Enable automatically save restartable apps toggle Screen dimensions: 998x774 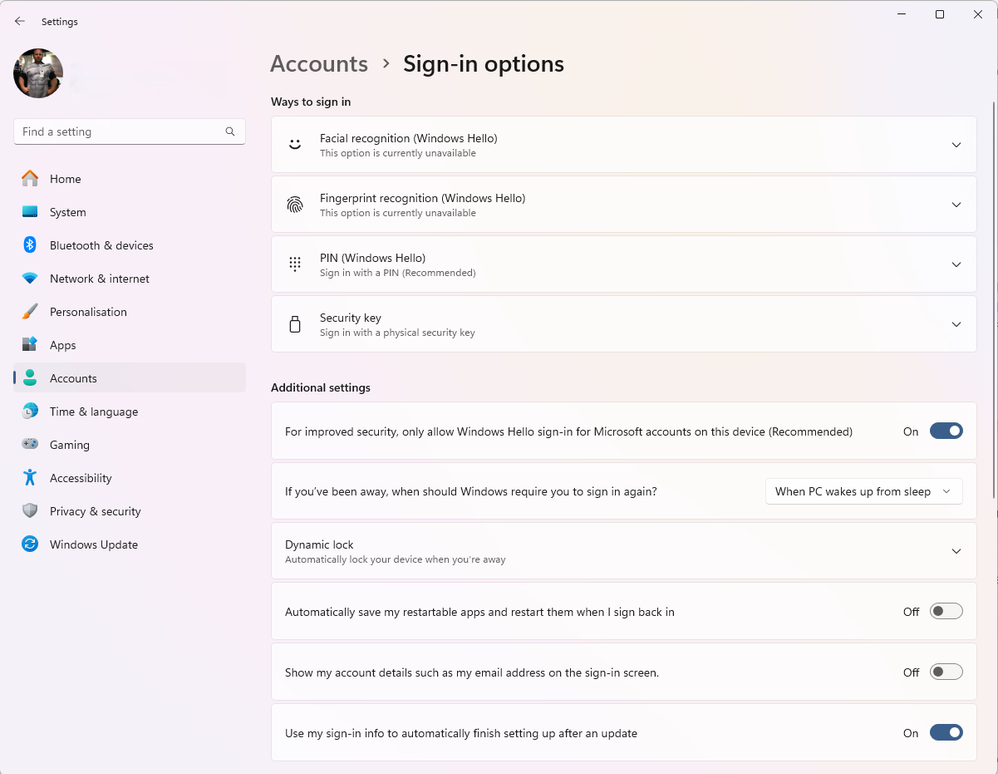[945, 611]
